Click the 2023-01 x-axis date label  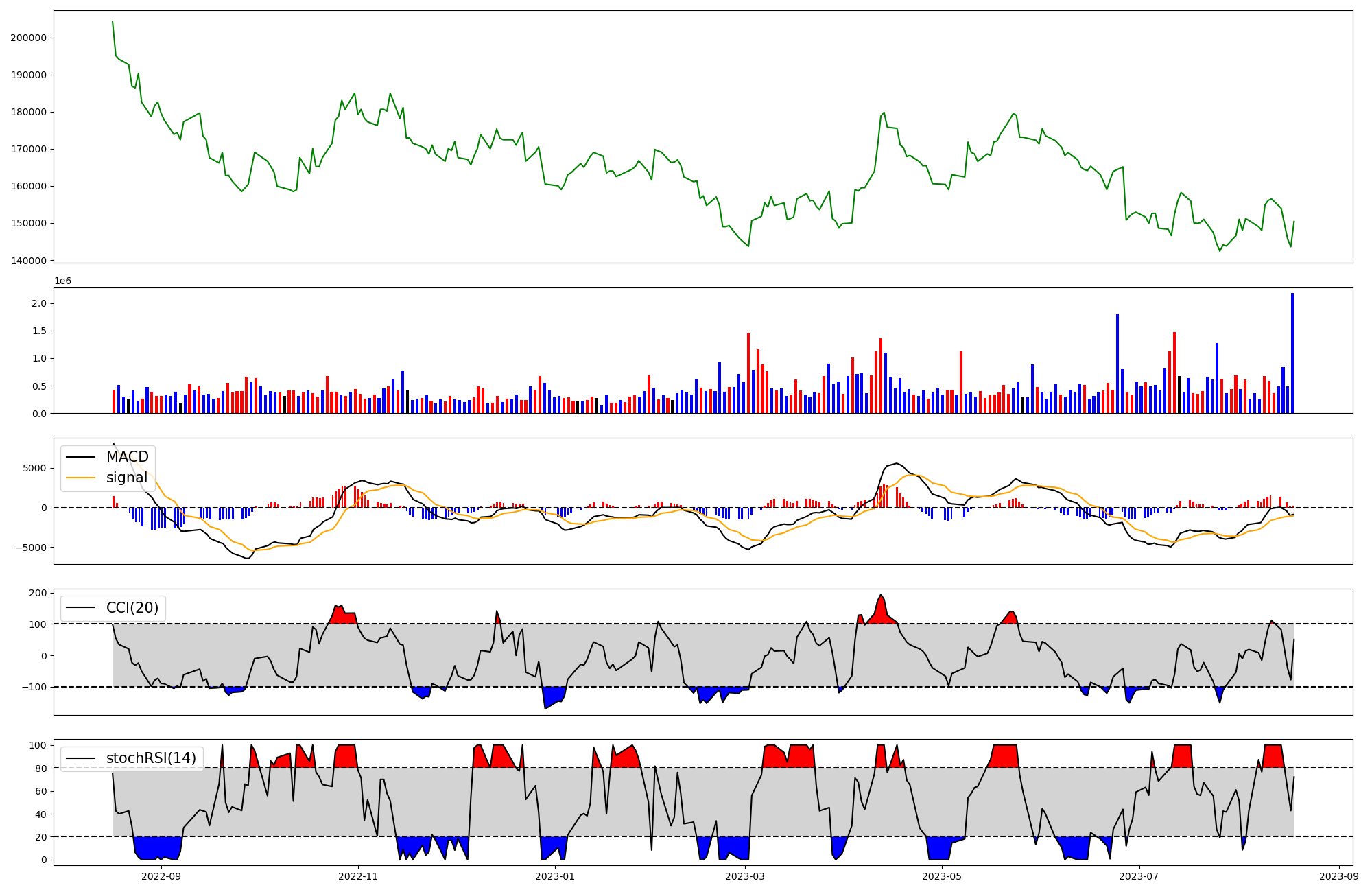(554, 876)
